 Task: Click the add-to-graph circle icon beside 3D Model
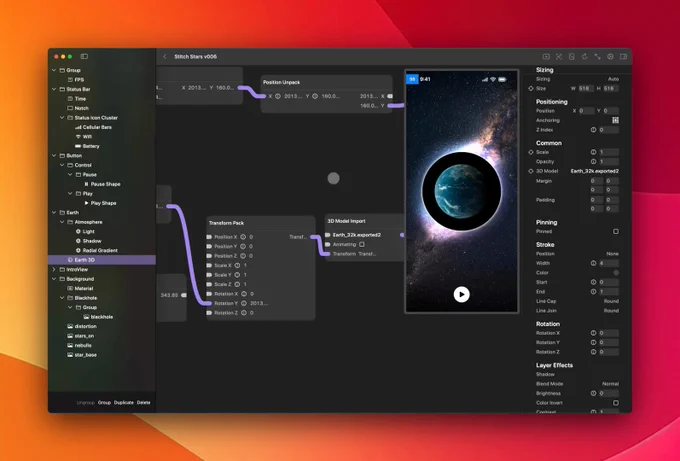pyautogui.click(x=531, y=171)
